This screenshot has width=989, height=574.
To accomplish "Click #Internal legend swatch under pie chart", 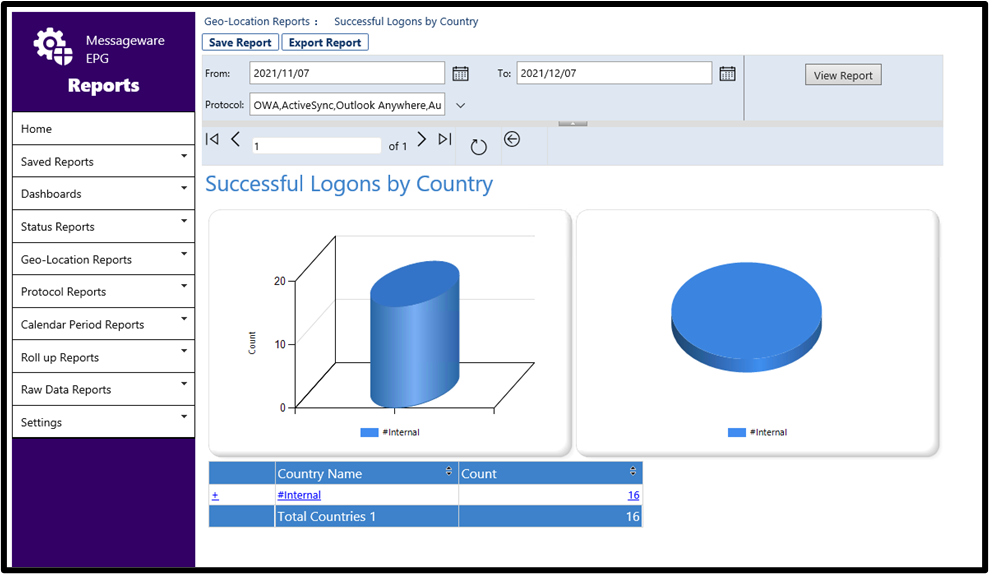I will (737, 432).
